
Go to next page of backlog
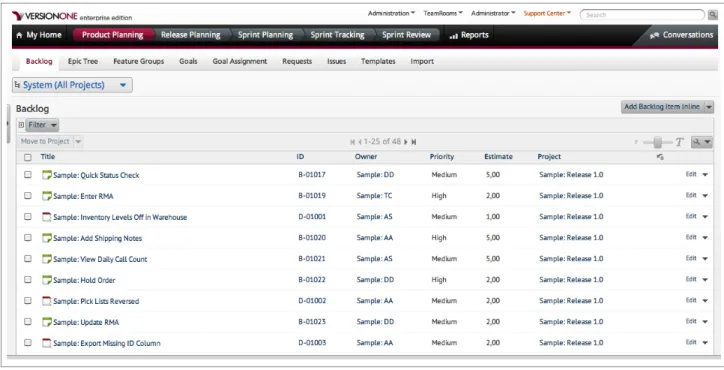[x=406, y=142]
